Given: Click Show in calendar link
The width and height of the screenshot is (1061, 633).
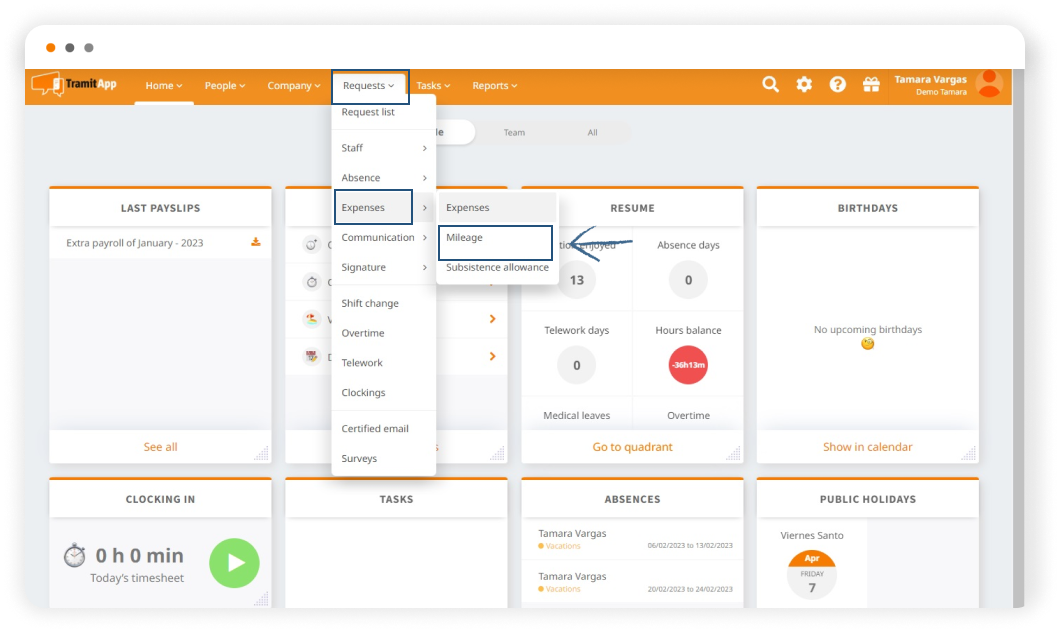Looking at the screenshot, I should pos(867,447).
